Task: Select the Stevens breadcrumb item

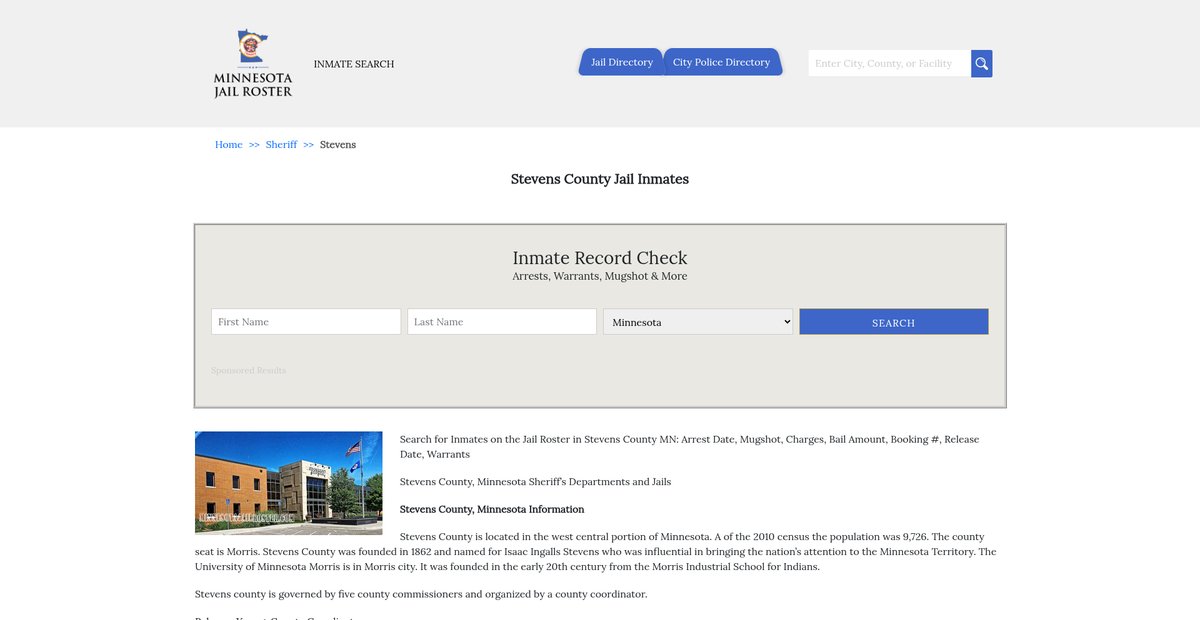Action: 338,145
